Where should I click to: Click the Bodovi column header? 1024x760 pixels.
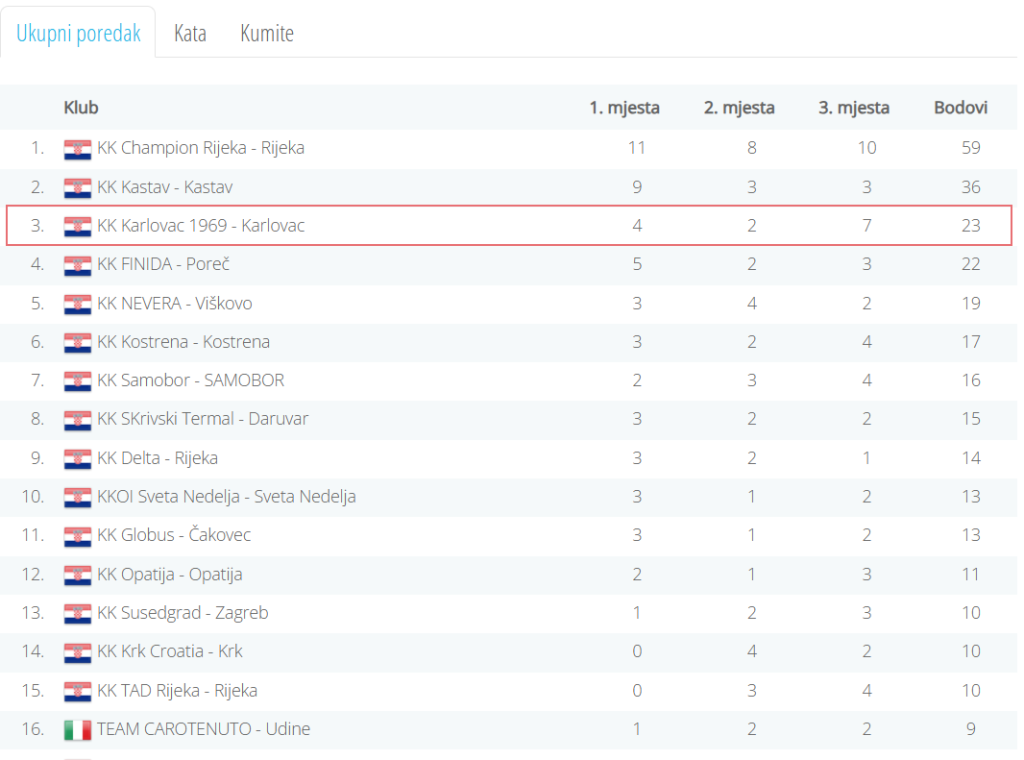click(960, 108)
